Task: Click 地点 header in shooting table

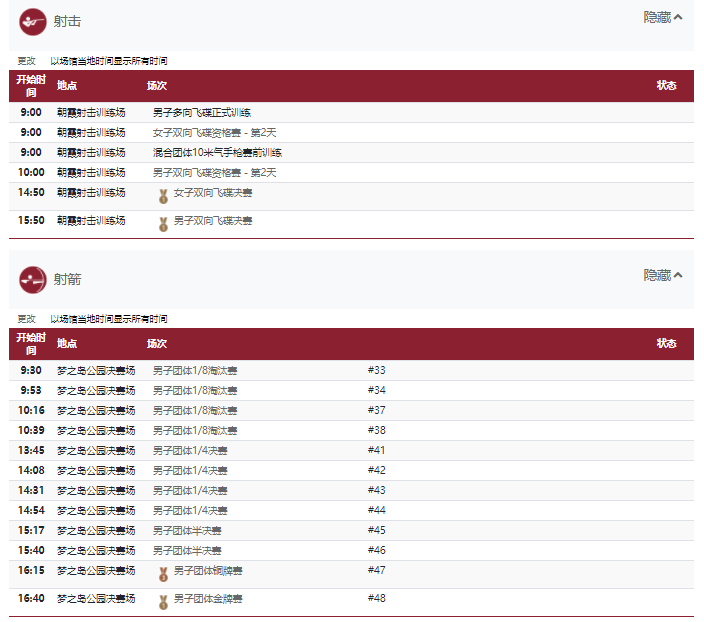Action: (67, 86)
